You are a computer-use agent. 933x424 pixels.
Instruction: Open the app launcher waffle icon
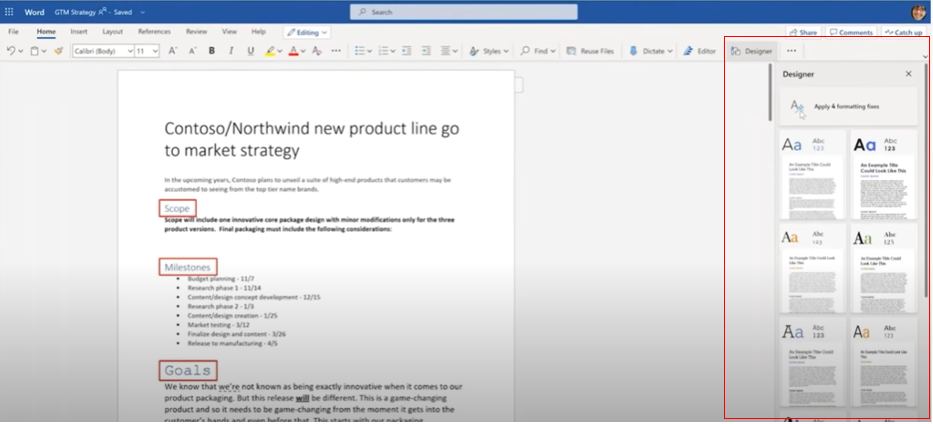pyautogui.click(x=9, y=12)
